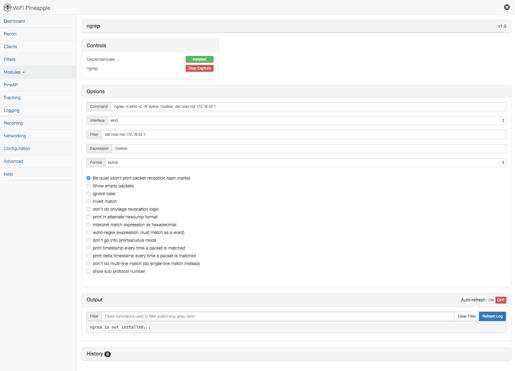The width and height of the screenshot is (515, 371).
Task: Enable don't do multi-line match
Action: click(x=88, y=263)
